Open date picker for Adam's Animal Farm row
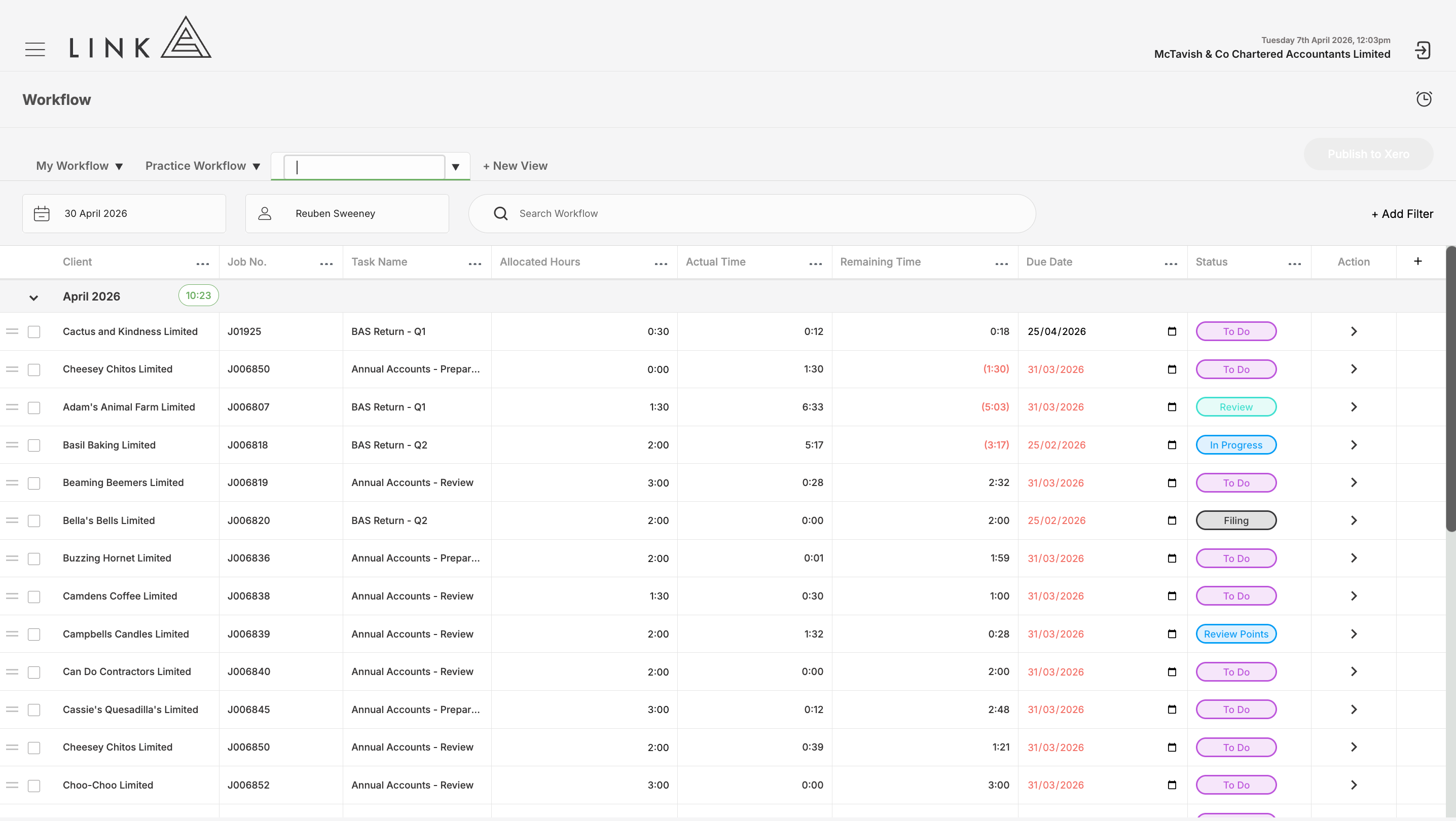 (1172, 407)
